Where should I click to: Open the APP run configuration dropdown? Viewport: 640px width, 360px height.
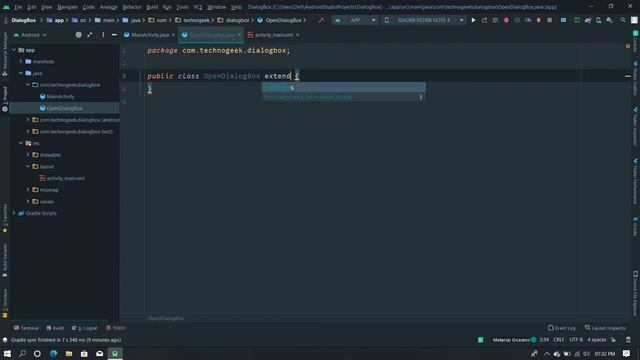click(x=355, y=20)
